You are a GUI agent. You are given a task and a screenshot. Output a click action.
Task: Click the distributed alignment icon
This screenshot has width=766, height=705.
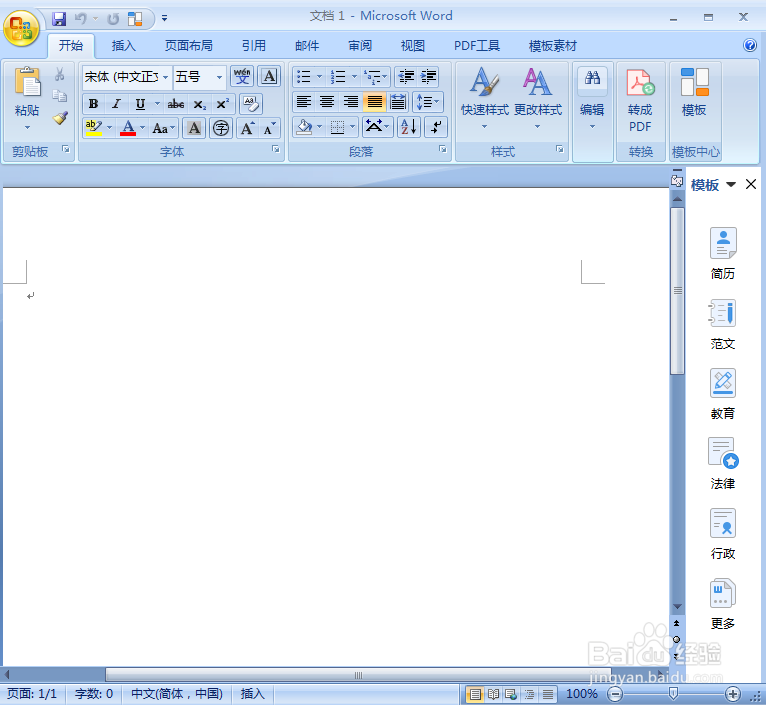coord(398,102)
